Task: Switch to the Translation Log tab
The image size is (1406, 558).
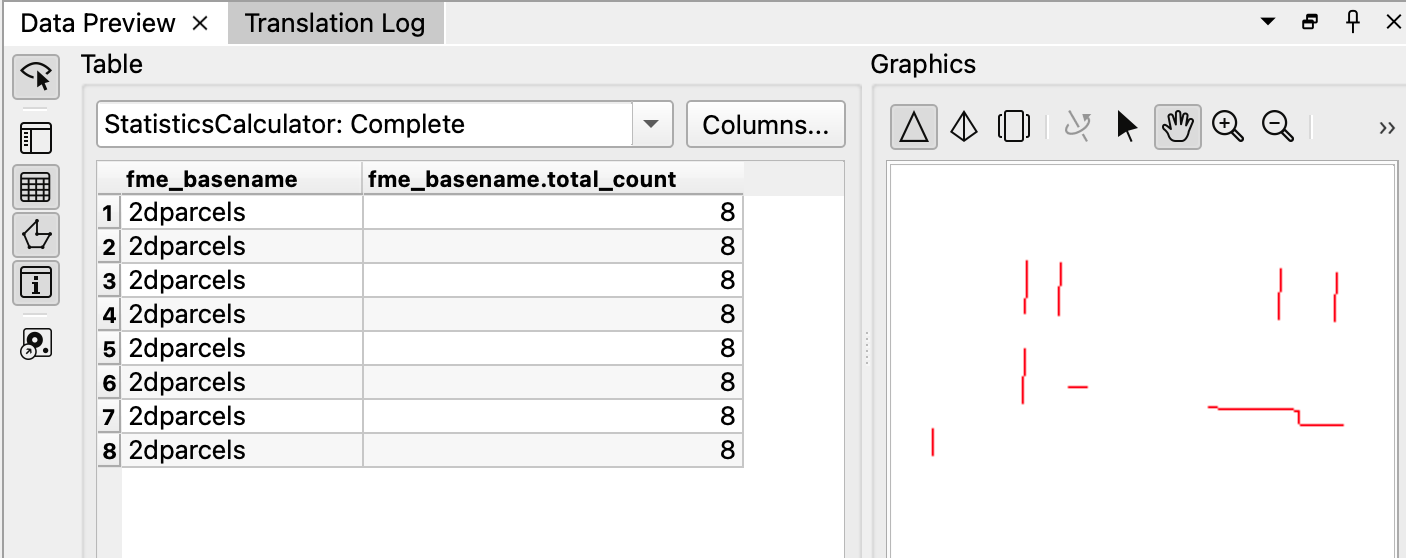Action: [x=335, y=23]
